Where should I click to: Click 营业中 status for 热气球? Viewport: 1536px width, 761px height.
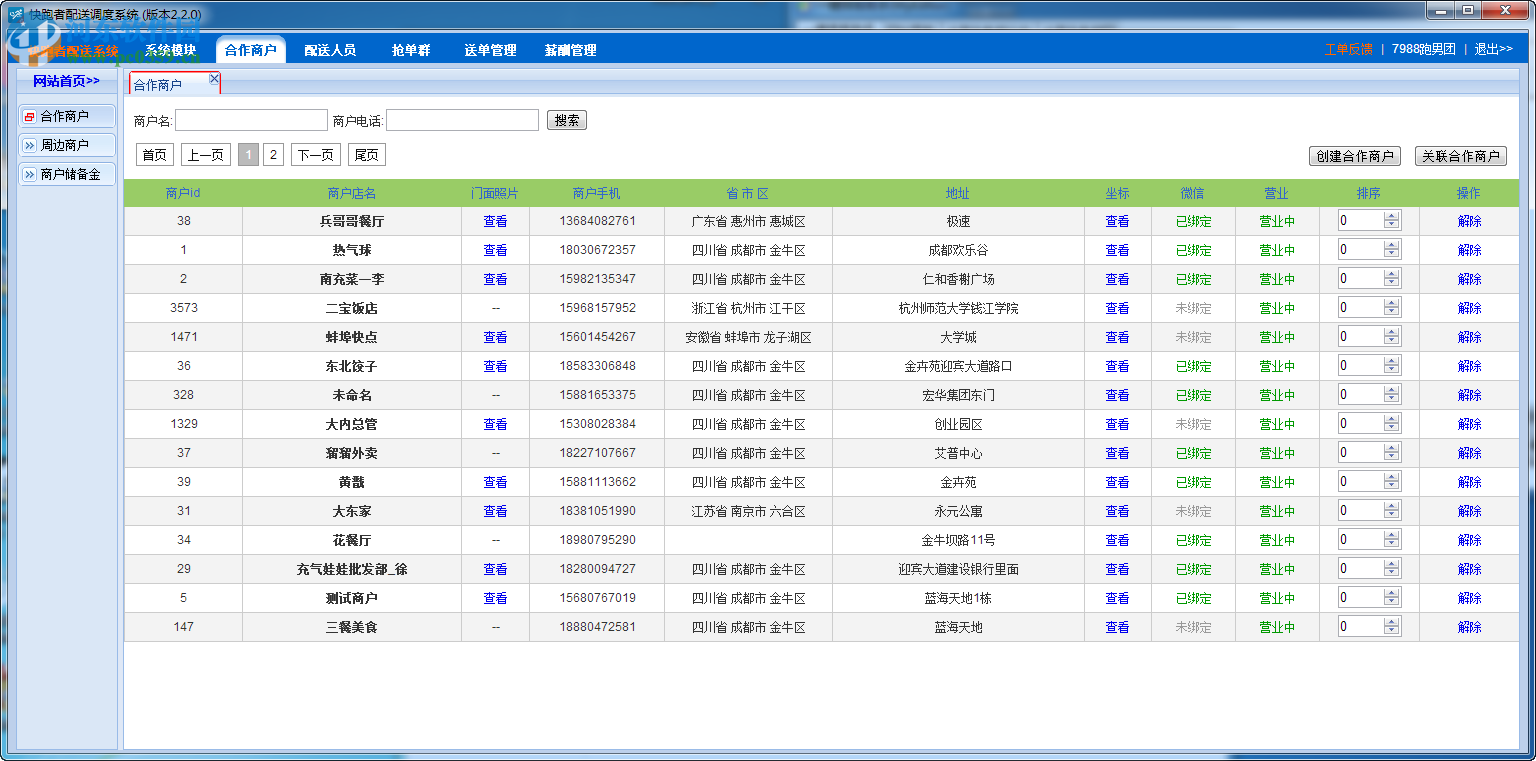click(x=1277, y=250)
